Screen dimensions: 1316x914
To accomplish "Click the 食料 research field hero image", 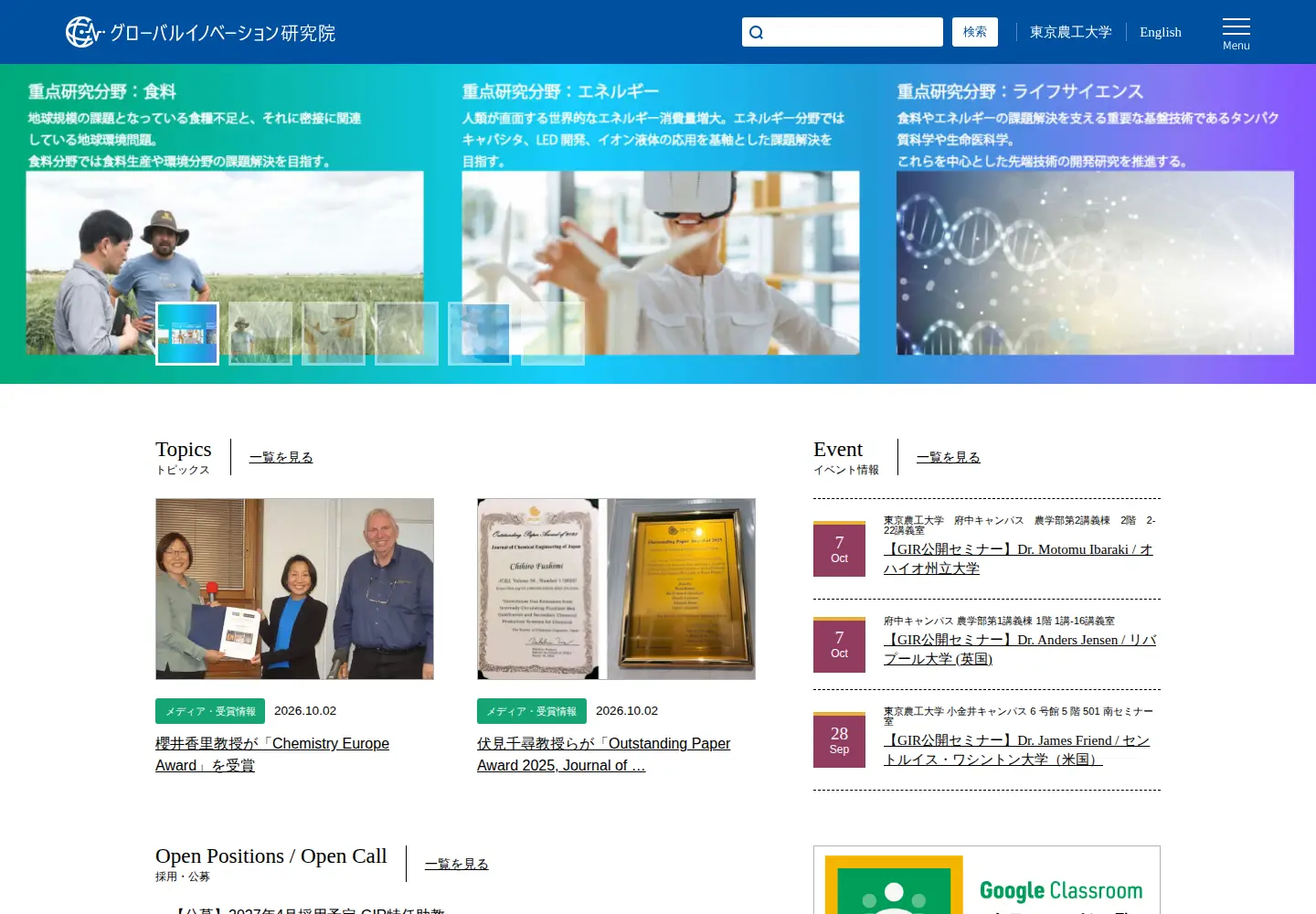I will (x=225, y=263).
